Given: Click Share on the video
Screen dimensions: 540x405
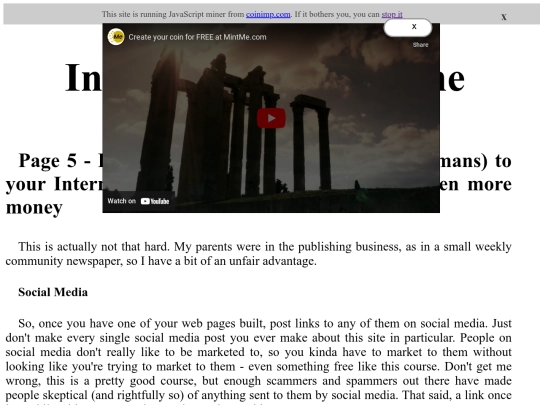Looking at the screenshot, I should click(x=420, y=45).
